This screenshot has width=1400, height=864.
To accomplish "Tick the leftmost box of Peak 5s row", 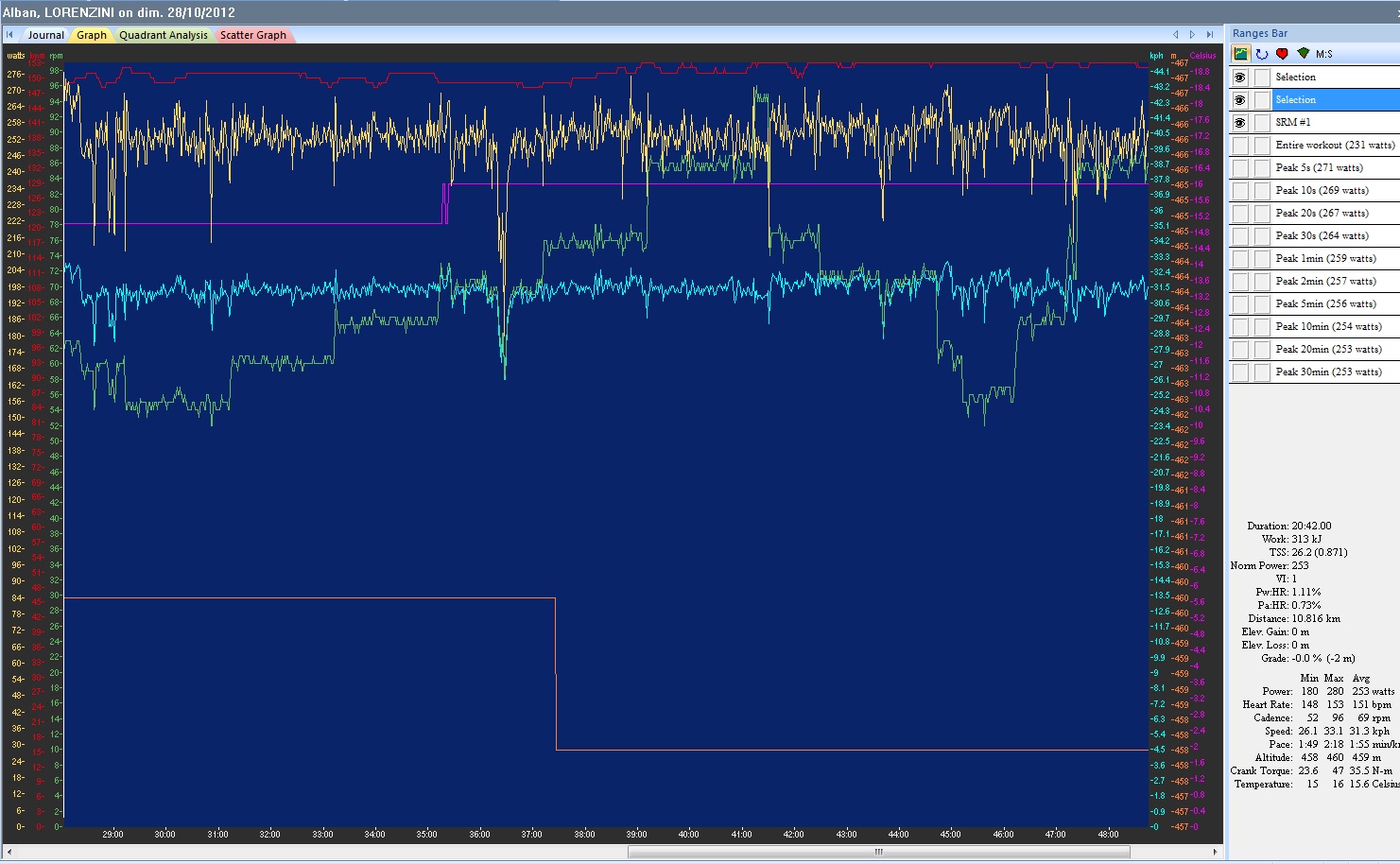I will (x=1240, y=168).
